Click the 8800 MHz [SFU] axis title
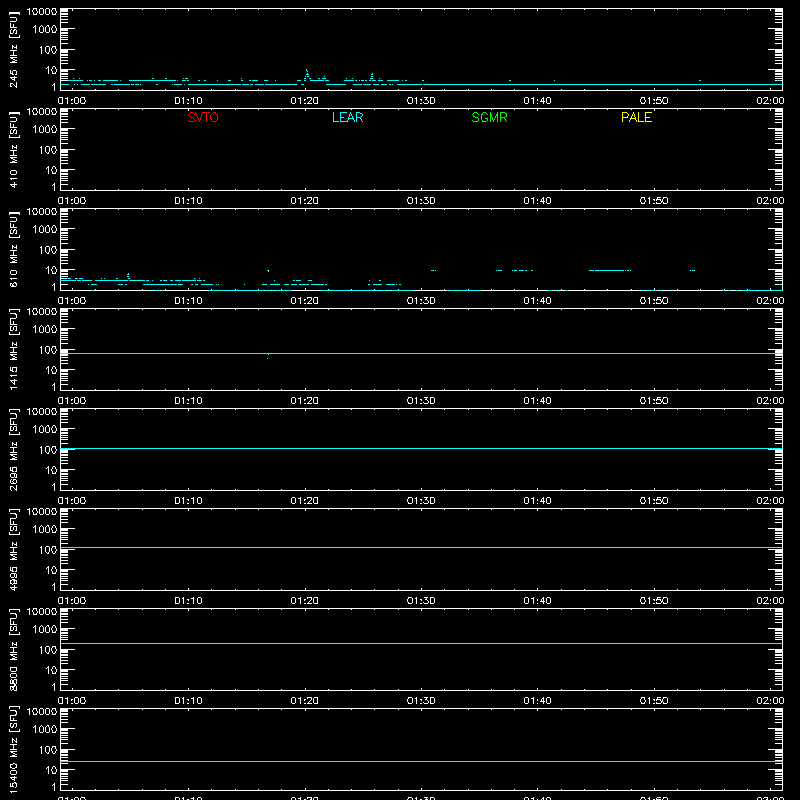This screenshot has height=800, width=800. (14, 649)
